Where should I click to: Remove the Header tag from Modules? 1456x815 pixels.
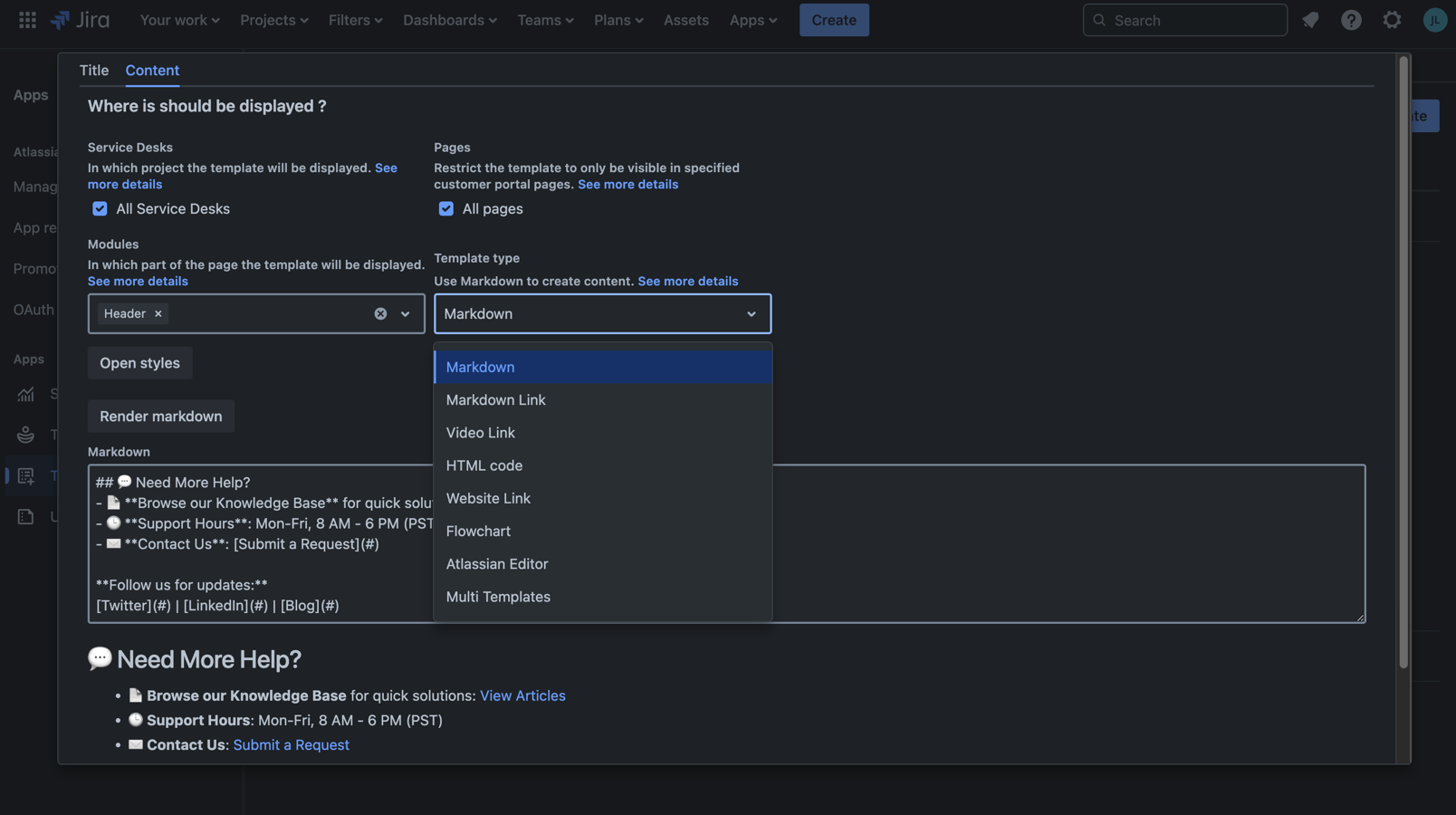tap(158, 314)
